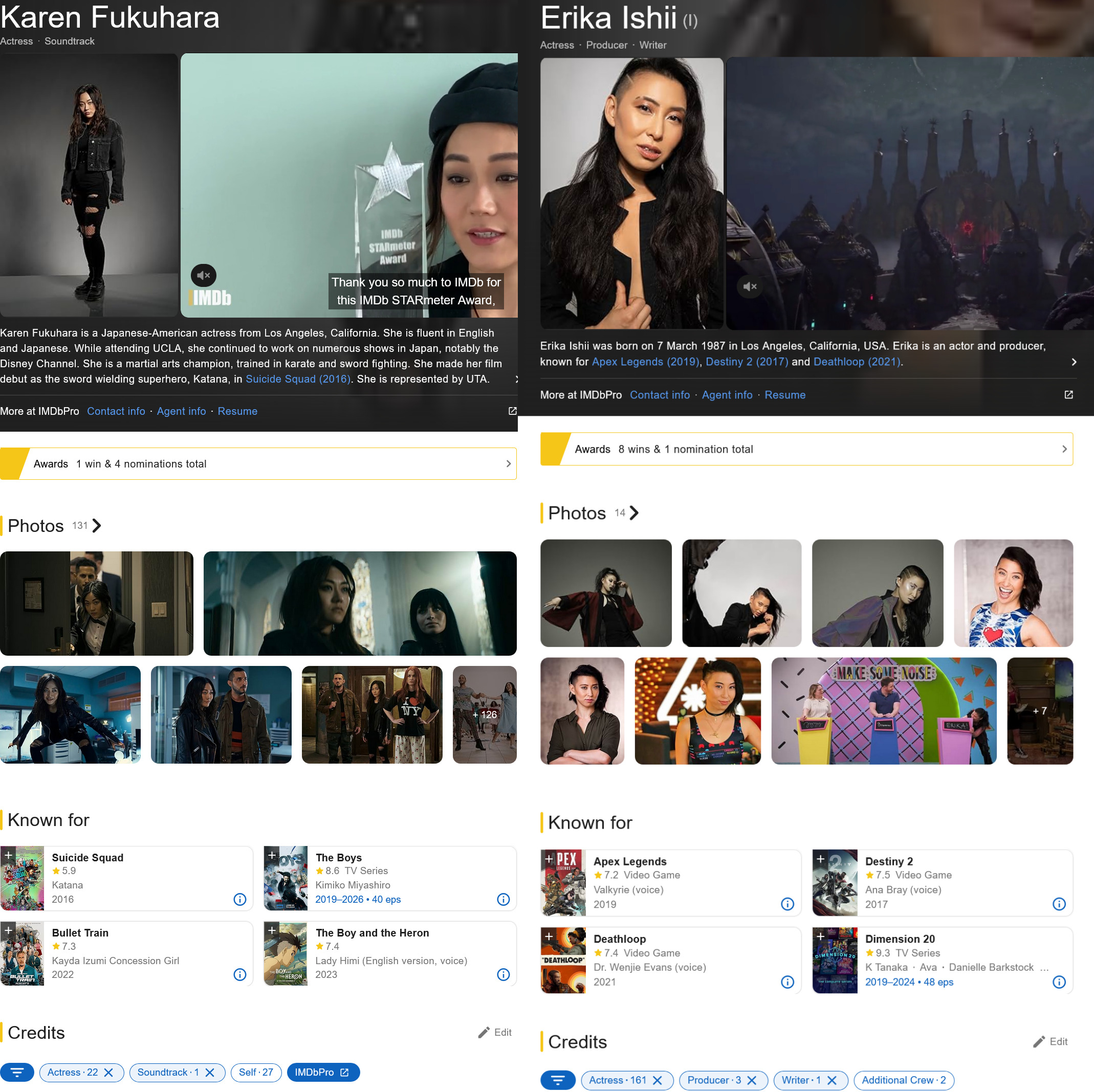Image resolution: width=1094 pixels, height=1092 pixels.
Task: Open +126 more photos thumbnail
Action: click(485, 715)
